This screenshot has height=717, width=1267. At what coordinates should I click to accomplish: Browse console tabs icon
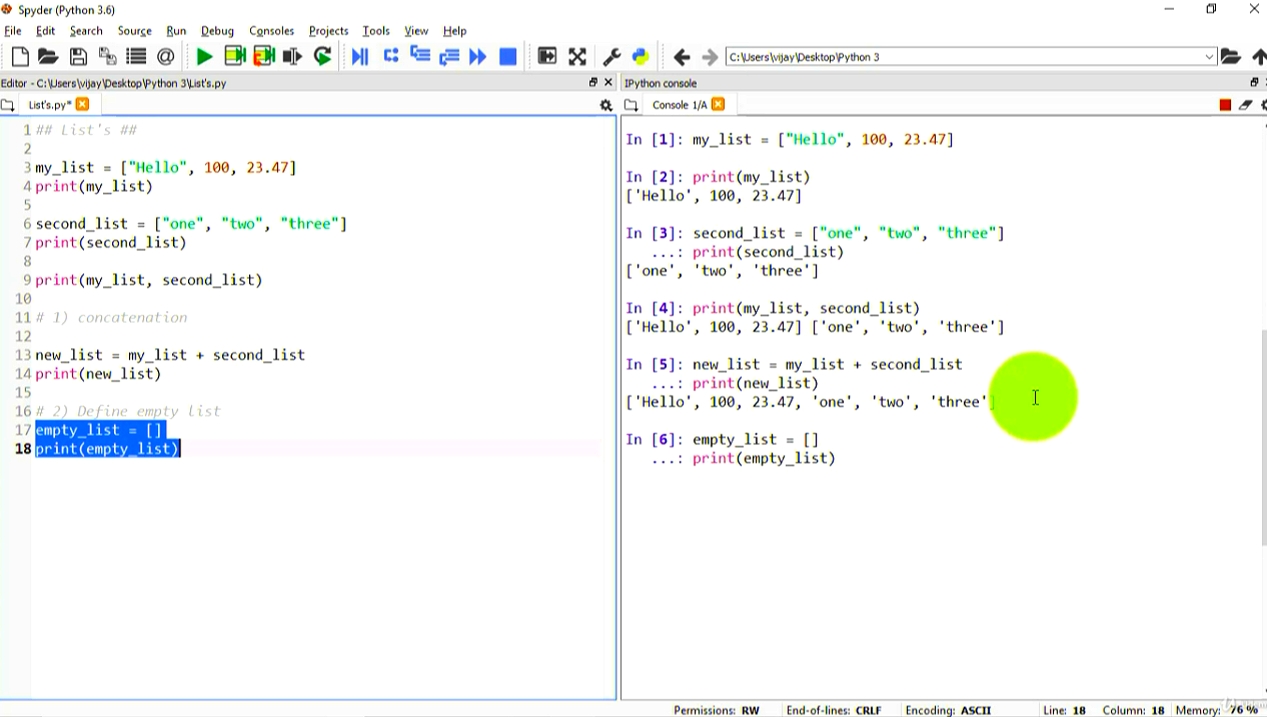pyautogui.click(x=631, y=105)
